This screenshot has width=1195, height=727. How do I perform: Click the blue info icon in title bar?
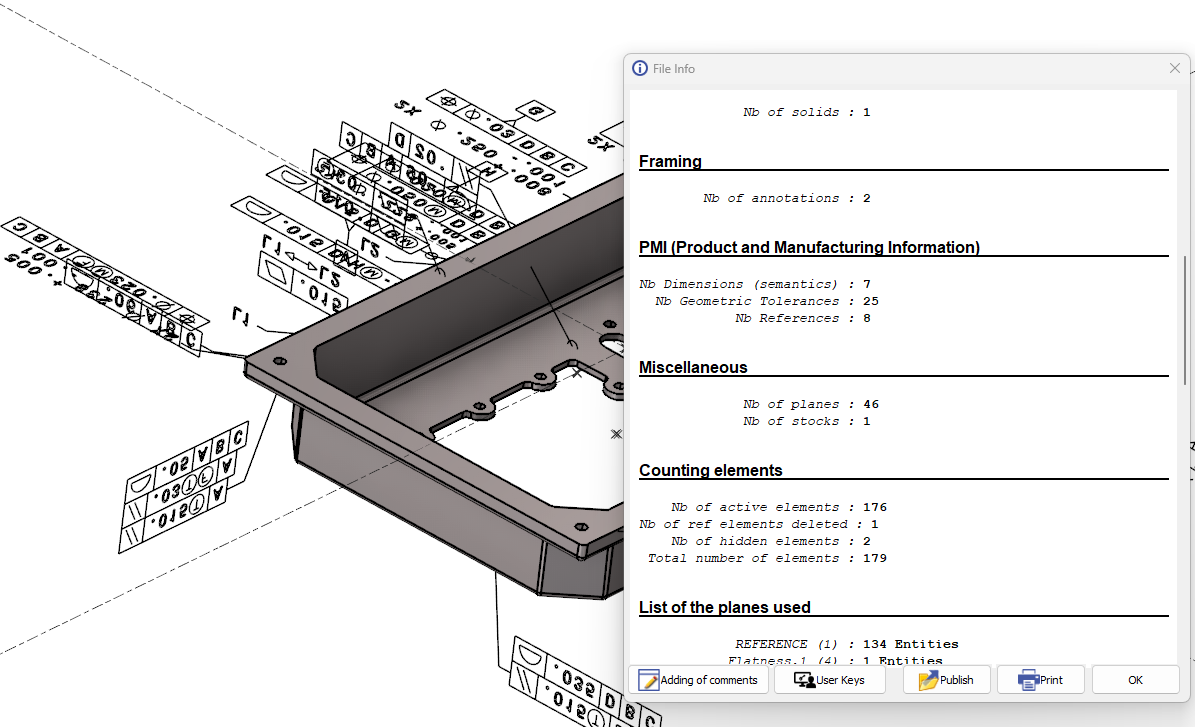pyautogui.click(x=640, y=68)
